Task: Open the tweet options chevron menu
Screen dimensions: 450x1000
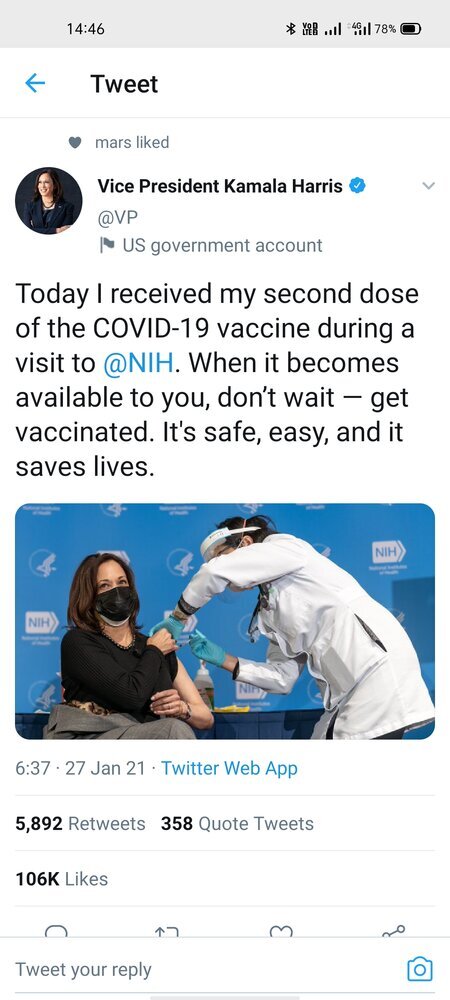Action: coord(429,186)
